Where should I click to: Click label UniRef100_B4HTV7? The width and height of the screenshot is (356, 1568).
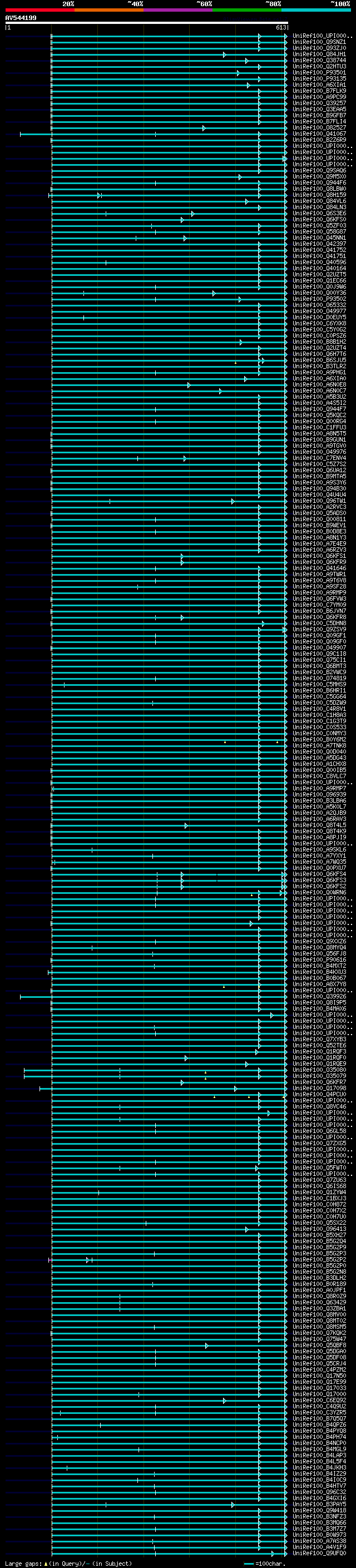319,1486
